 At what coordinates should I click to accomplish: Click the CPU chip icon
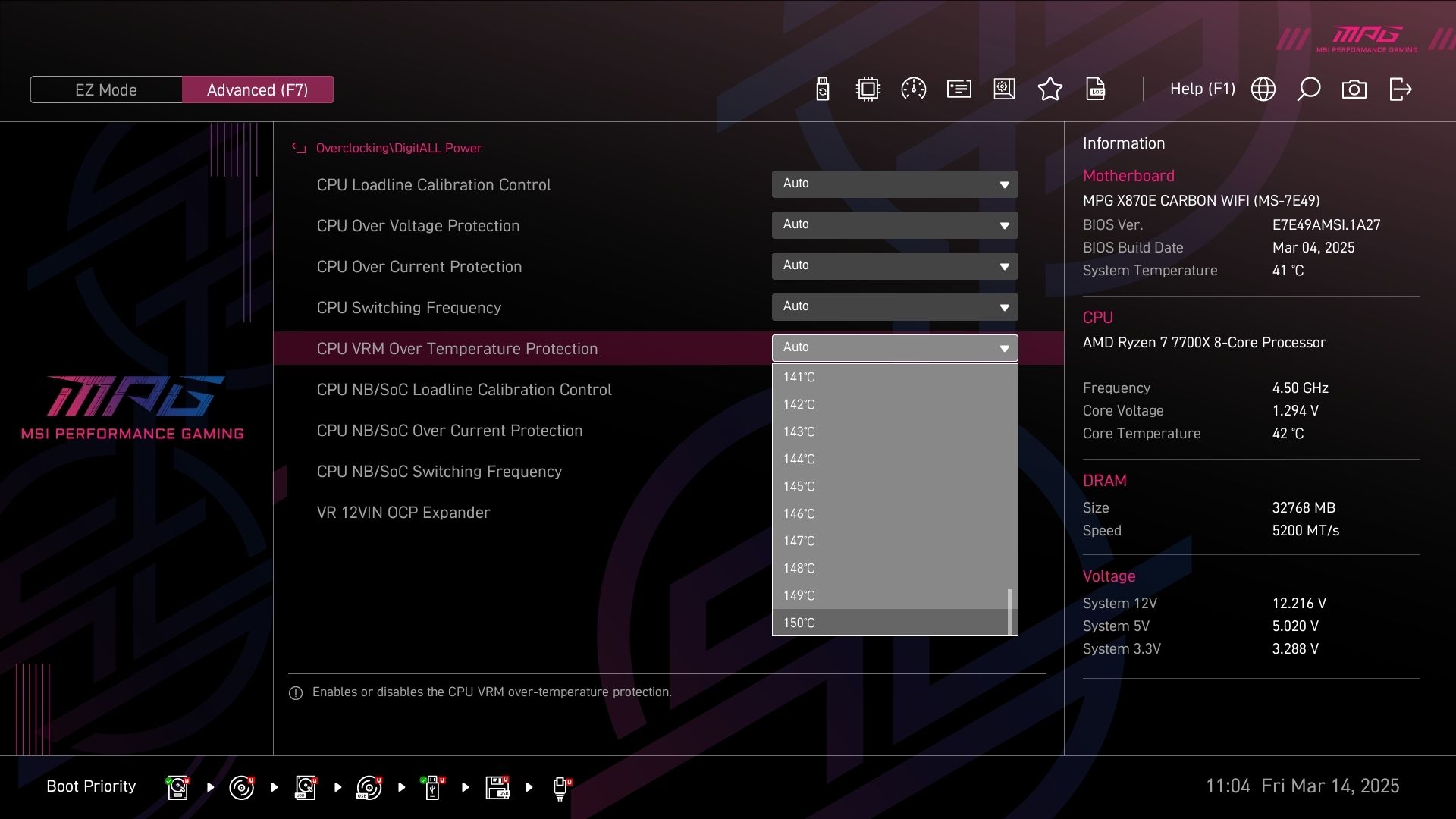coord(868,89)
